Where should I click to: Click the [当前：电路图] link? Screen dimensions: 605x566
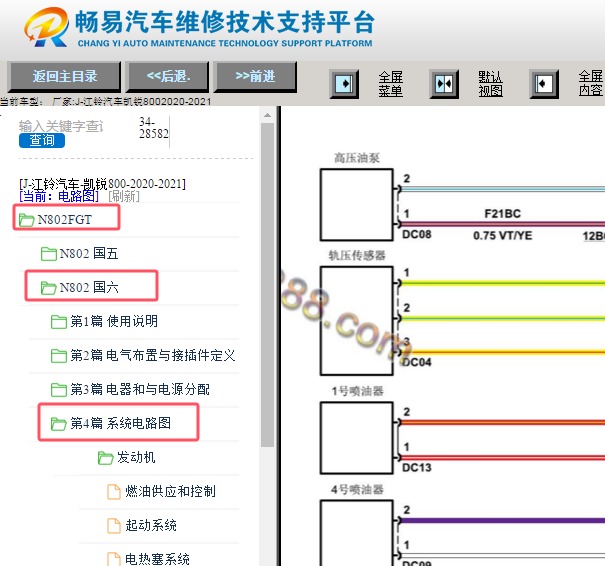59,196
